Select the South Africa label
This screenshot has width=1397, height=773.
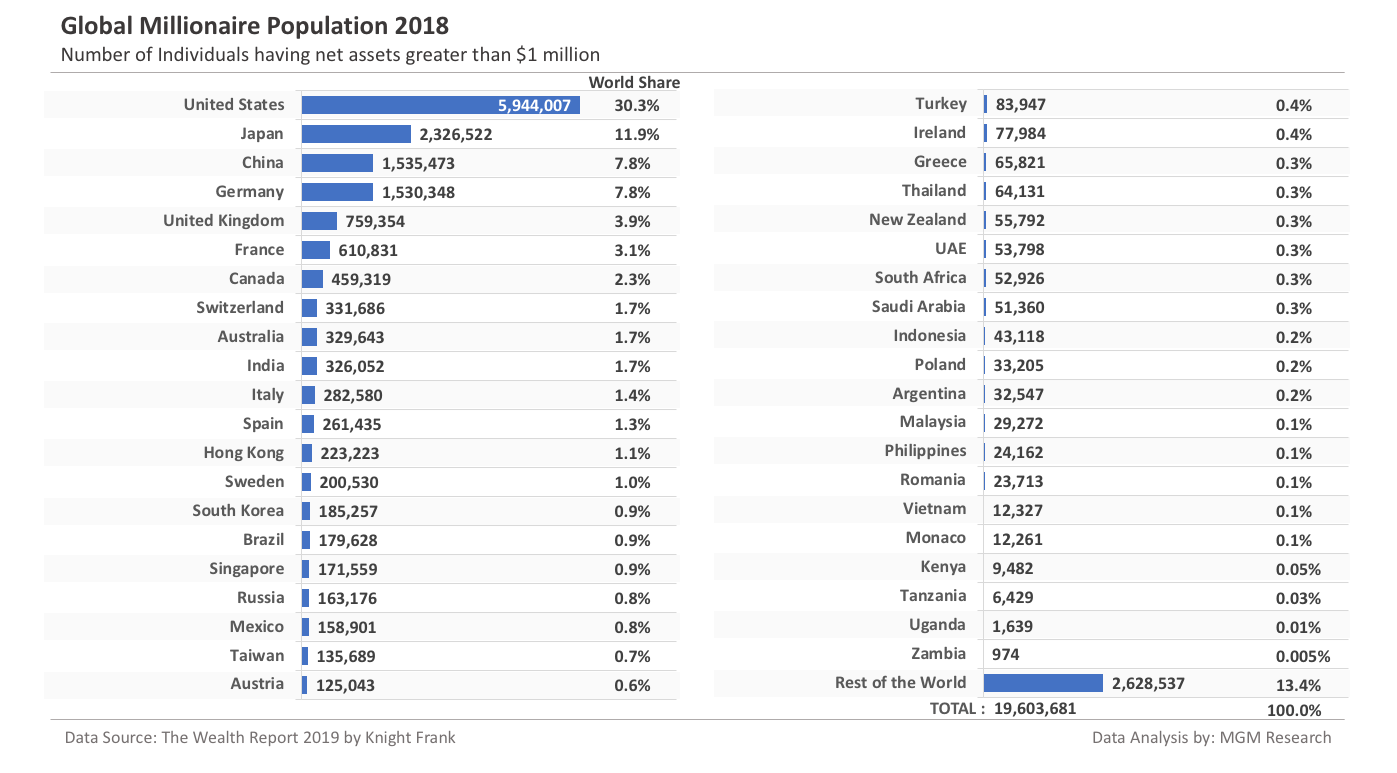[921, 277]
